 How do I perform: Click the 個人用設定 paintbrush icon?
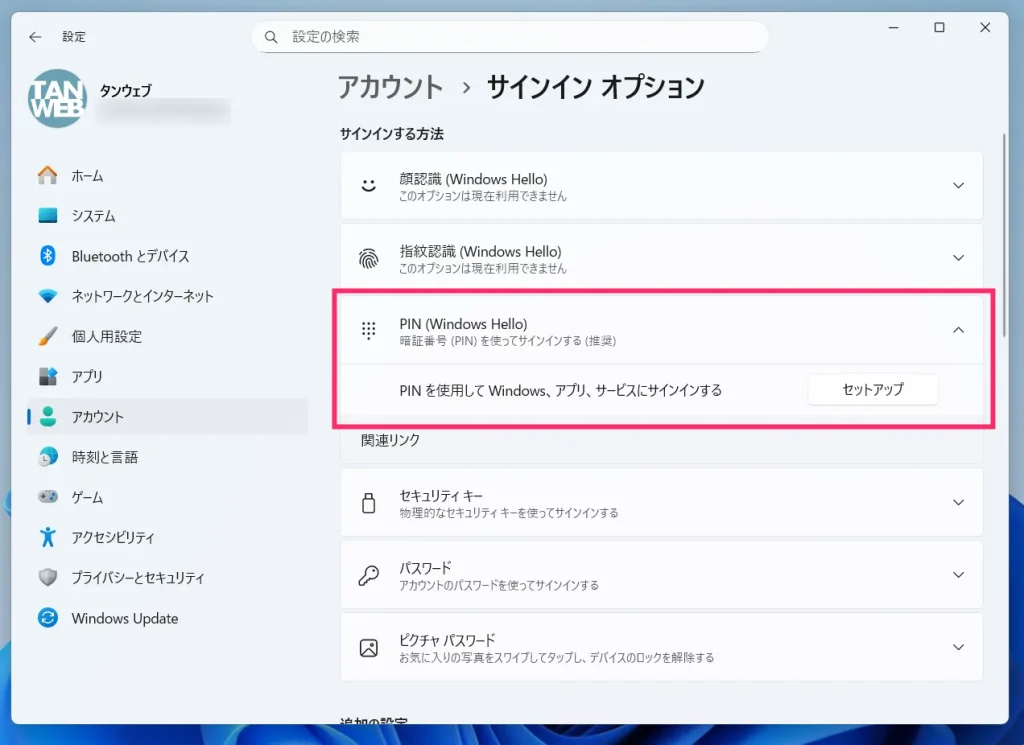point(48,336)
